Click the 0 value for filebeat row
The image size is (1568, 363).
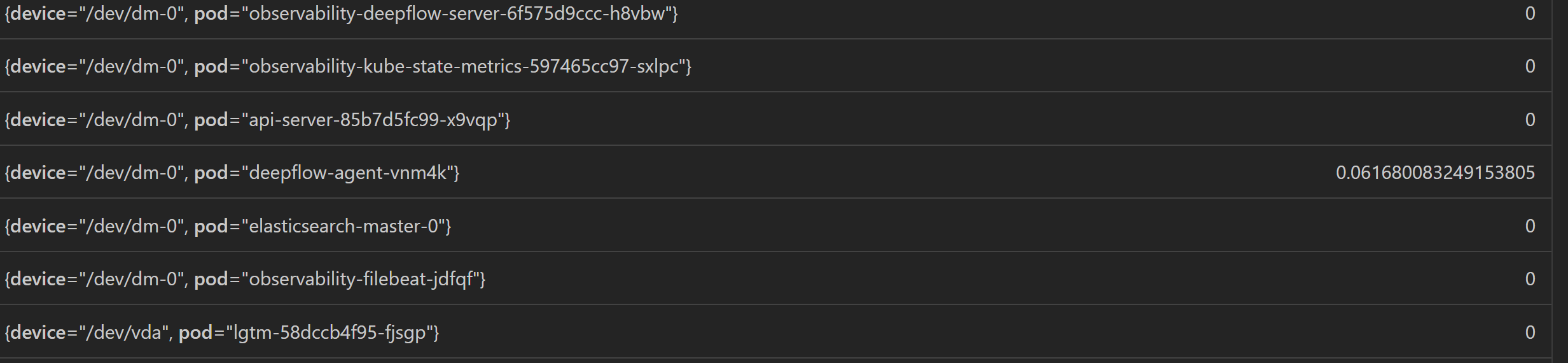click(x=1530, y=279)
